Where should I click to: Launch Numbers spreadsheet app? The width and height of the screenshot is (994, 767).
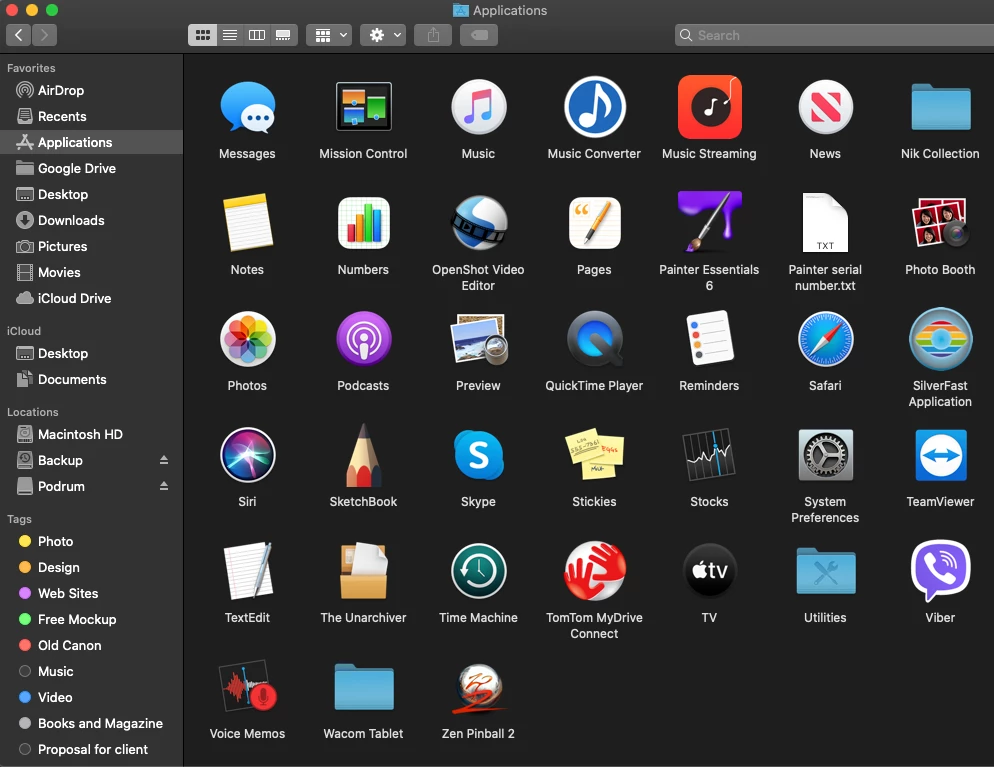[x=363, y=222]
